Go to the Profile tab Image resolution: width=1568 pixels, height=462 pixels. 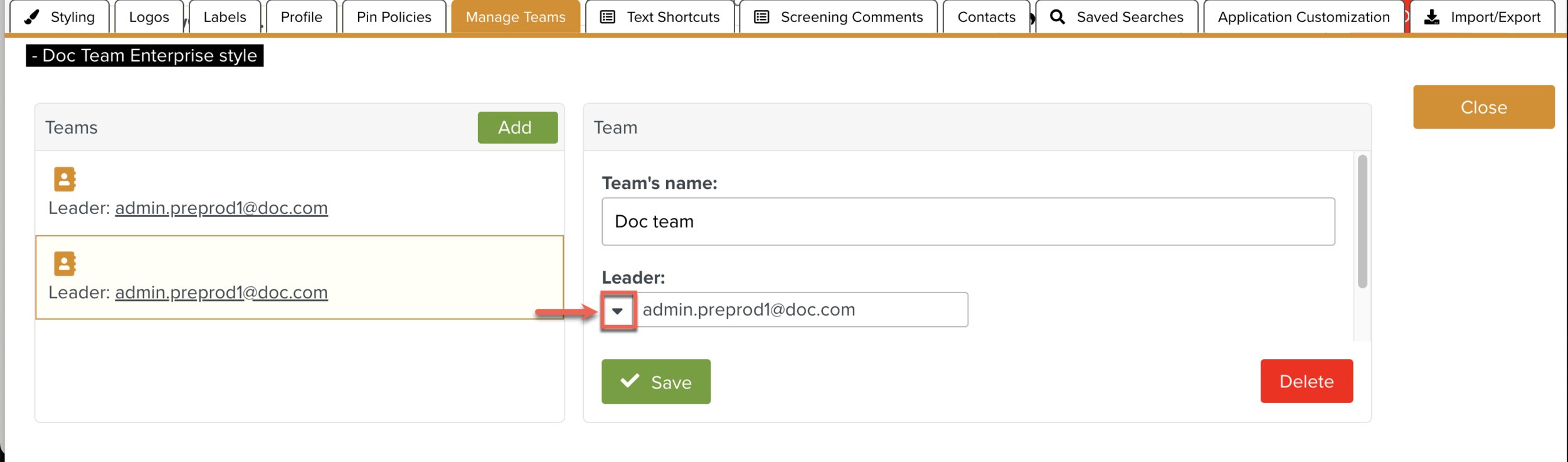coord(301,17)
